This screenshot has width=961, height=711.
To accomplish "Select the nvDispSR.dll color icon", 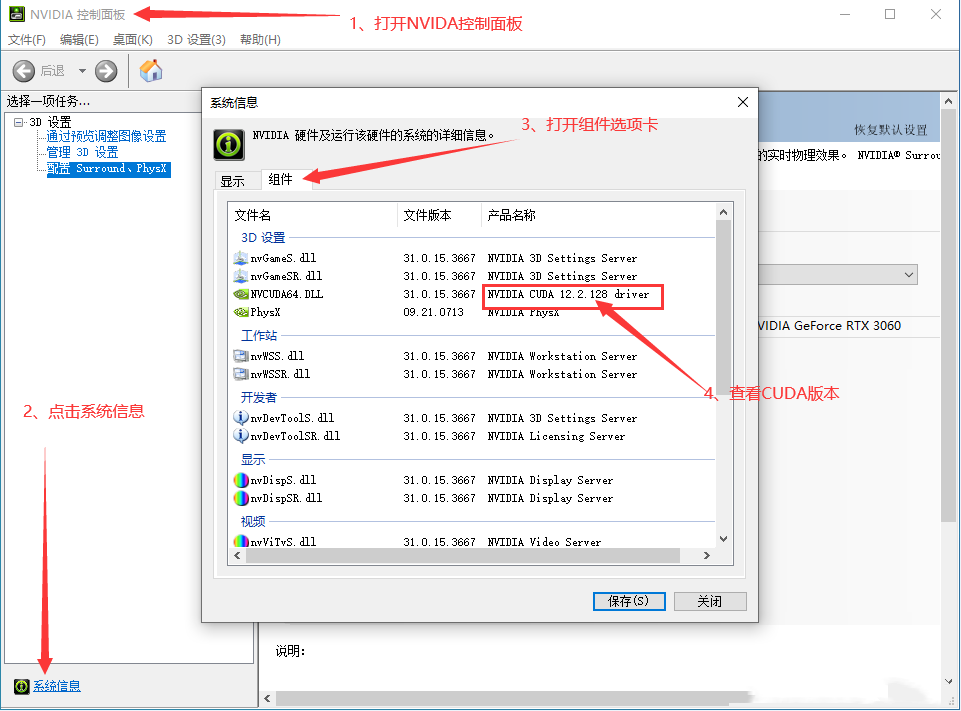I will pos(241,498).
